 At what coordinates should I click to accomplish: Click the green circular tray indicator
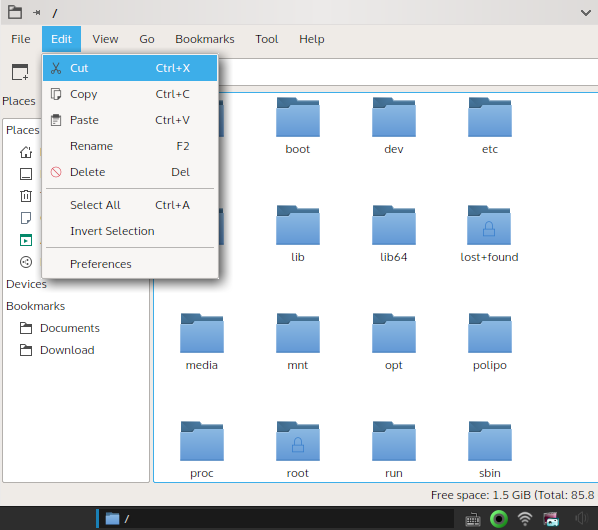(x=499, y=519)
